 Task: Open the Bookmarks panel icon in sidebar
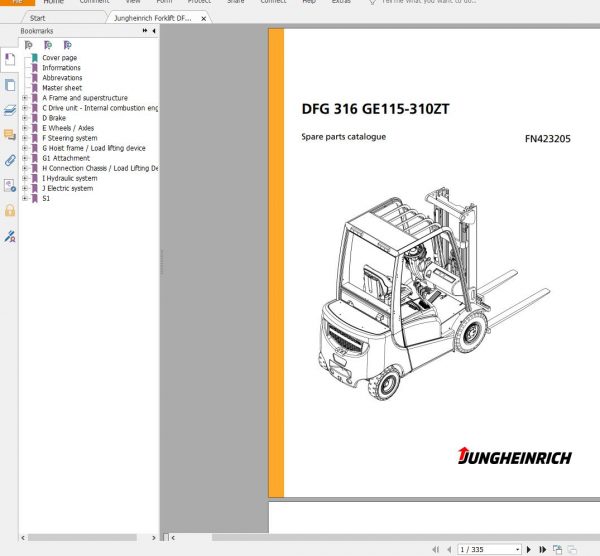click(x=9, y=59)
